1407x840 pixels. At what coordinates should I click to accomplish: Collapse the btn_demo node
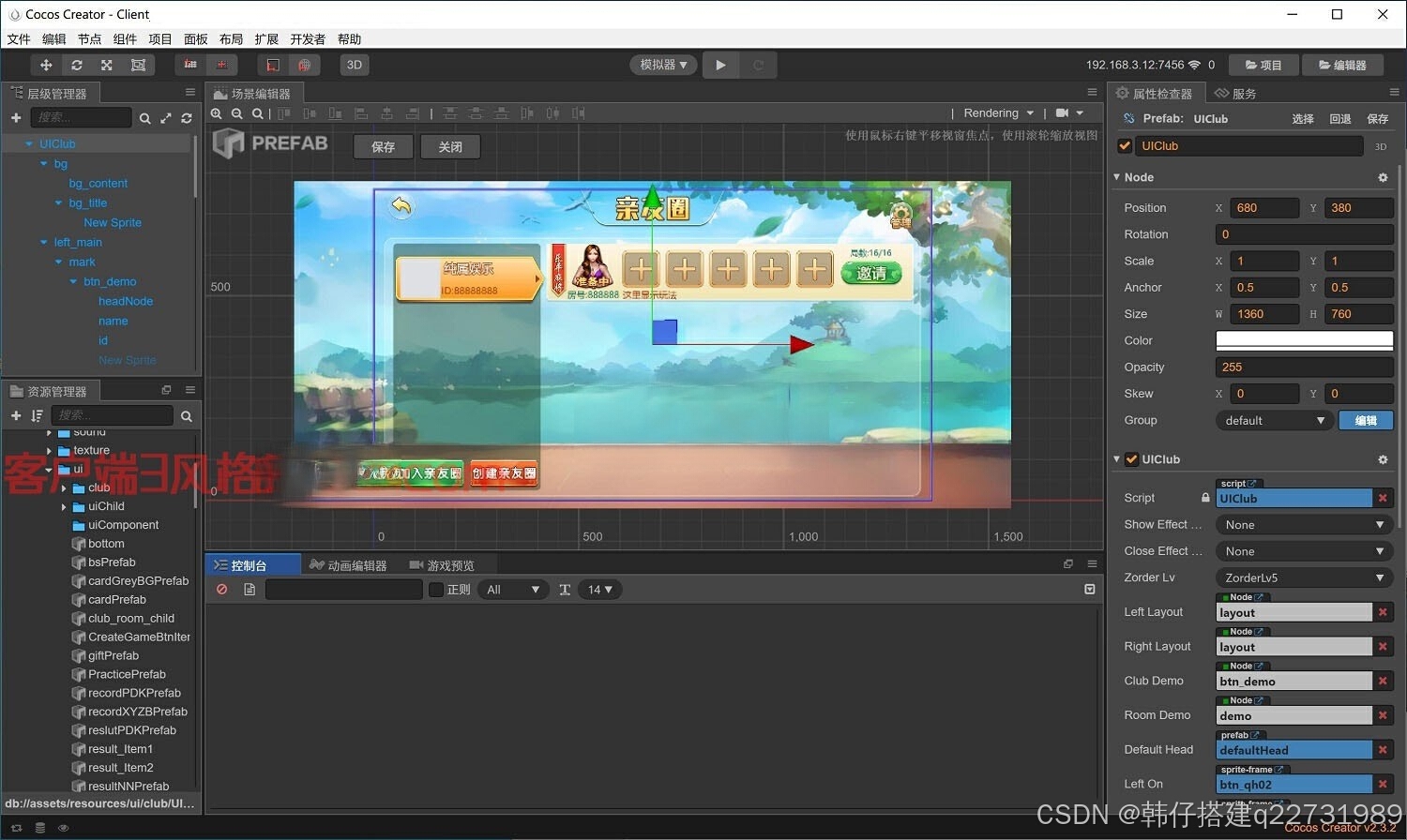click(x=74, y=281)
